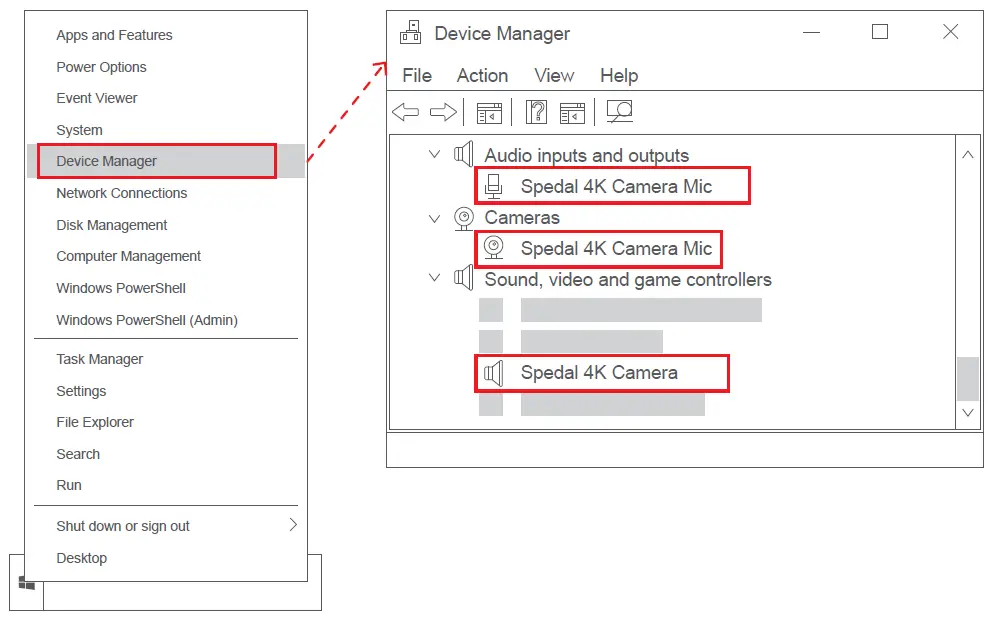Open Disk Management
The width and height of the screenshot is (992, 618).
(x=111, y=225)
